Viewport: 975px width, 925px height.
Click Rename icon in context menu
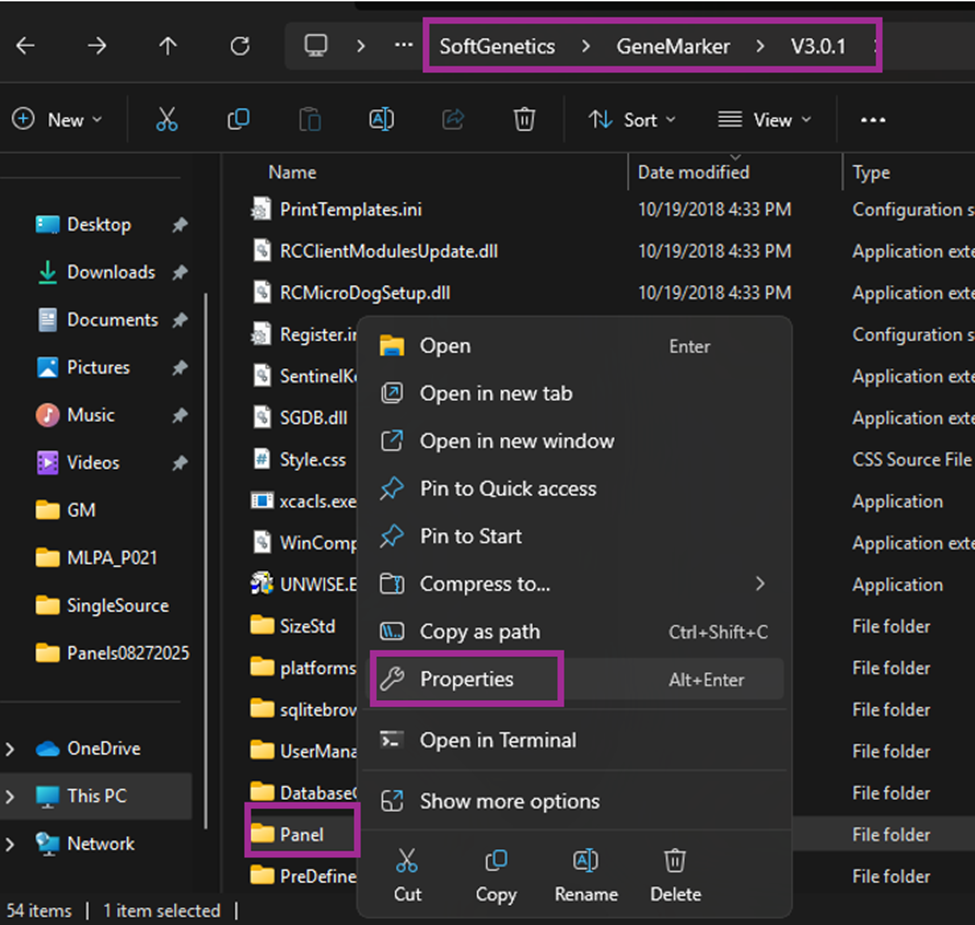click(x=585, y=861)
